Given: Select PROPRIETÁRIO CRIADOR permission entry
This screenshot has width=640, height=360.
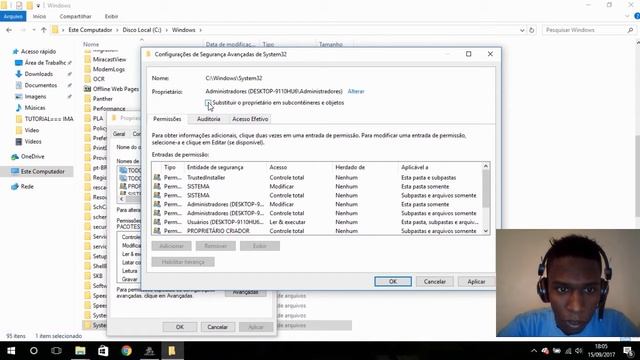Looking at the screenshot, I should (x=318, y=231).
